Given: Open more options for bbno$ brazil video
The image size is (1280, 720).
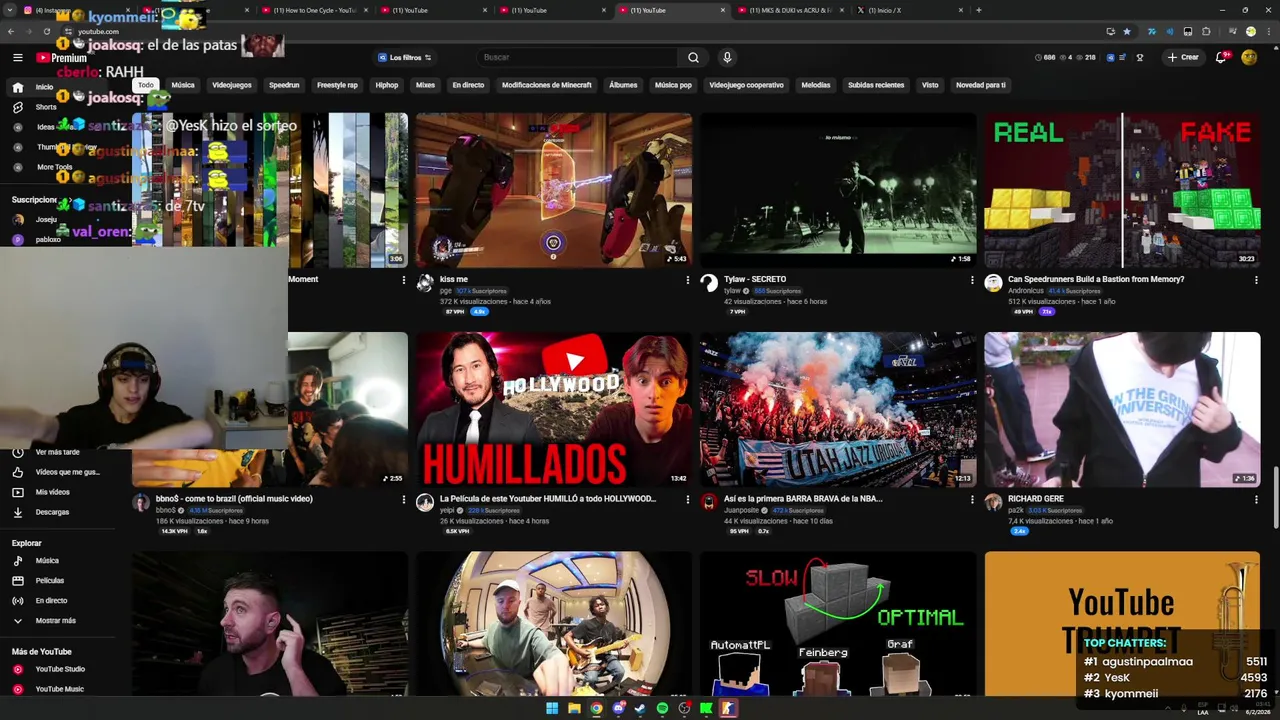Looking at the screenshot, I should click(x=403, y=499).
